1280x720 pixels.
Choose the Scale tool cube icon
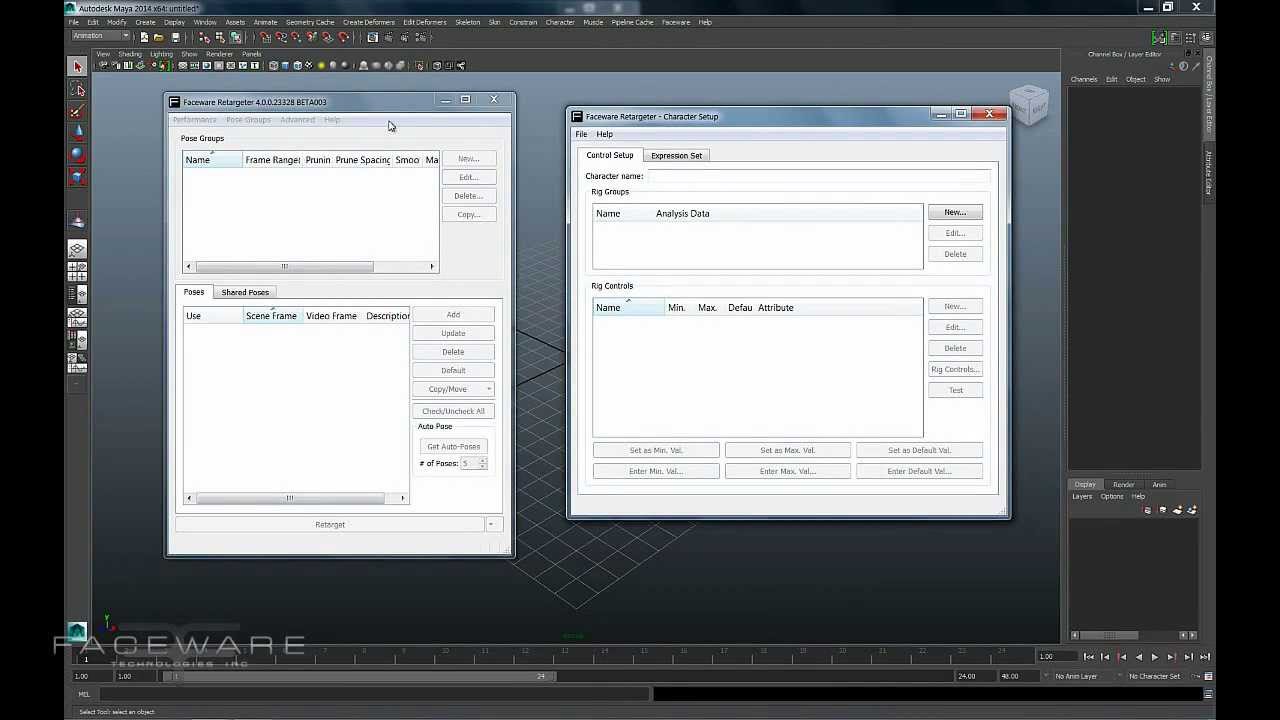77,176
